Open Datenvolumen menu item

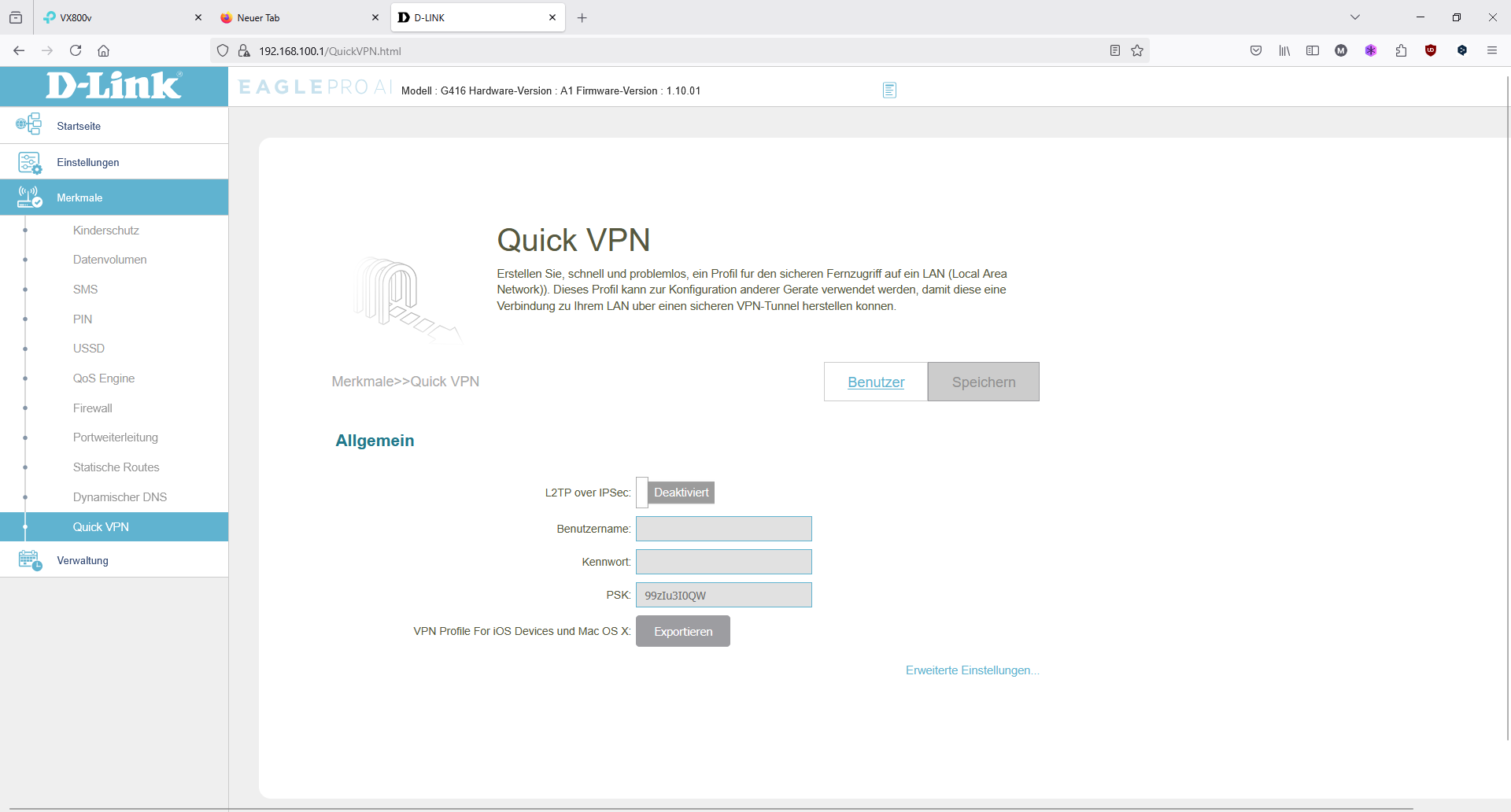pos(109,260)
